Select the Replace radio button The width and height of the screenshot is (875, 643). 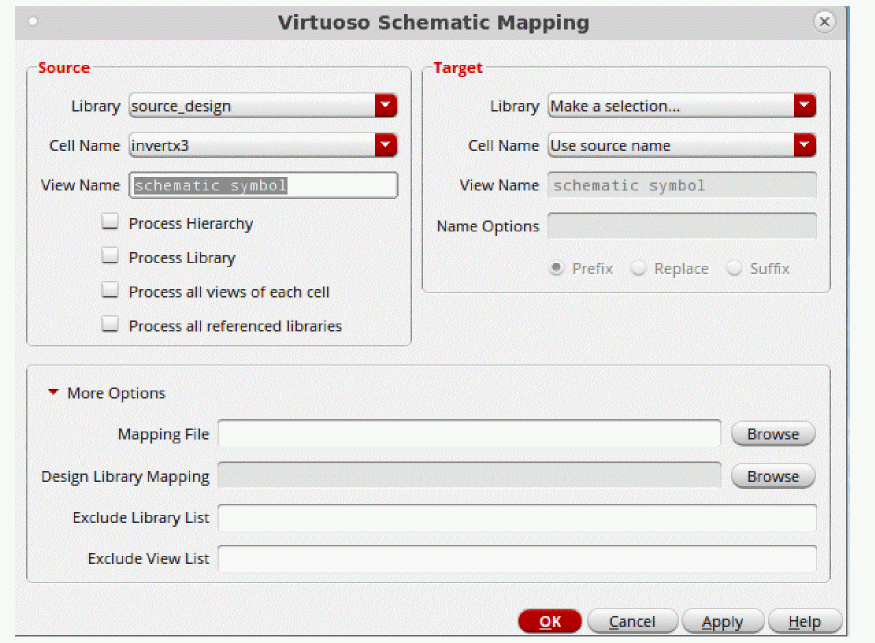pyautogui.click(x=638, y=268)
